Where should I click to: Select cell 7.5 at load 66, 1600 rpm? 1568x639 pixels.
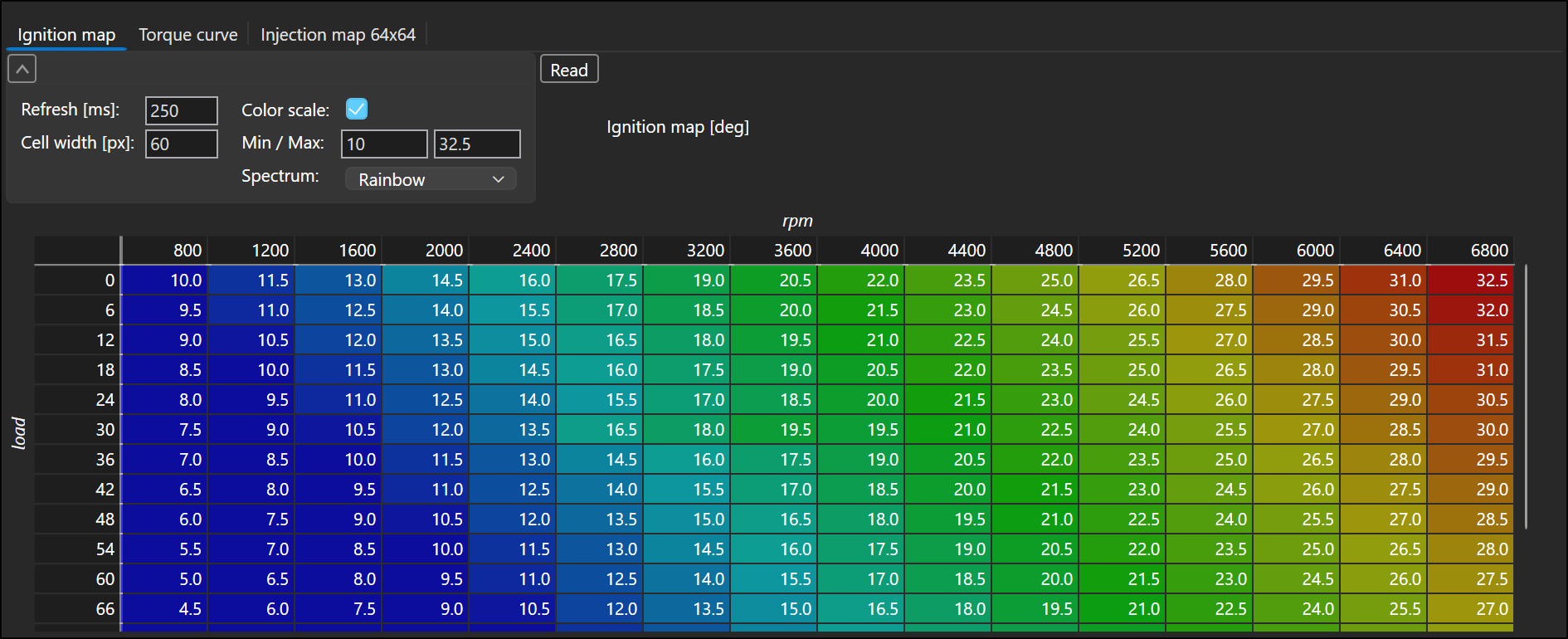coord(338,609)
